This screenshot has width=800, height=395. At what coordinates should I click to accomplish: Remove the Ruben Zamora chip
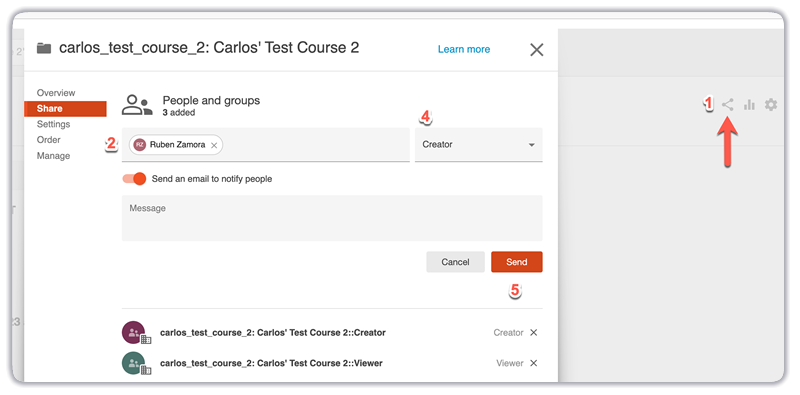pos(214,145)
